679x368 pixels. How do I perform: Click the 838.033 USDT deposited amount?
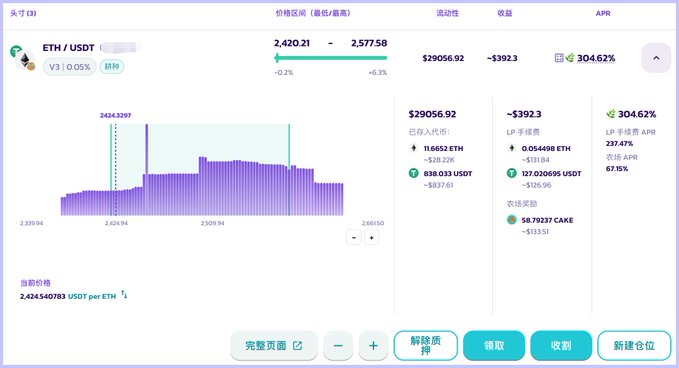tap(448, 173)
